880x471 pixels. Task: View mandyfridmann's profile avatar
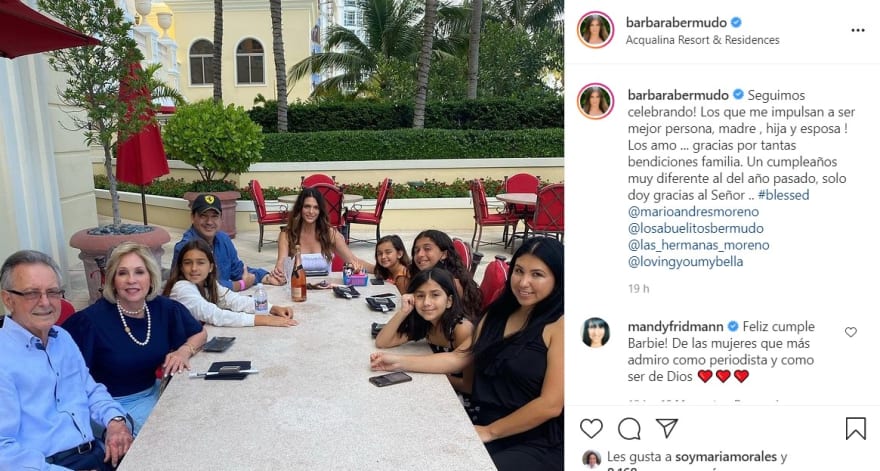[595, 332]
